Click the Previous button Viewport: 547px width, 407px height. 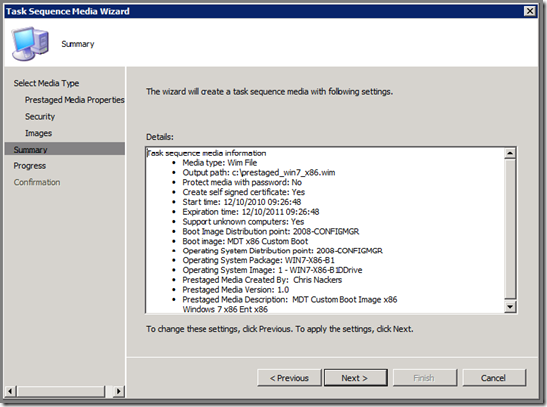click(289, 378)
